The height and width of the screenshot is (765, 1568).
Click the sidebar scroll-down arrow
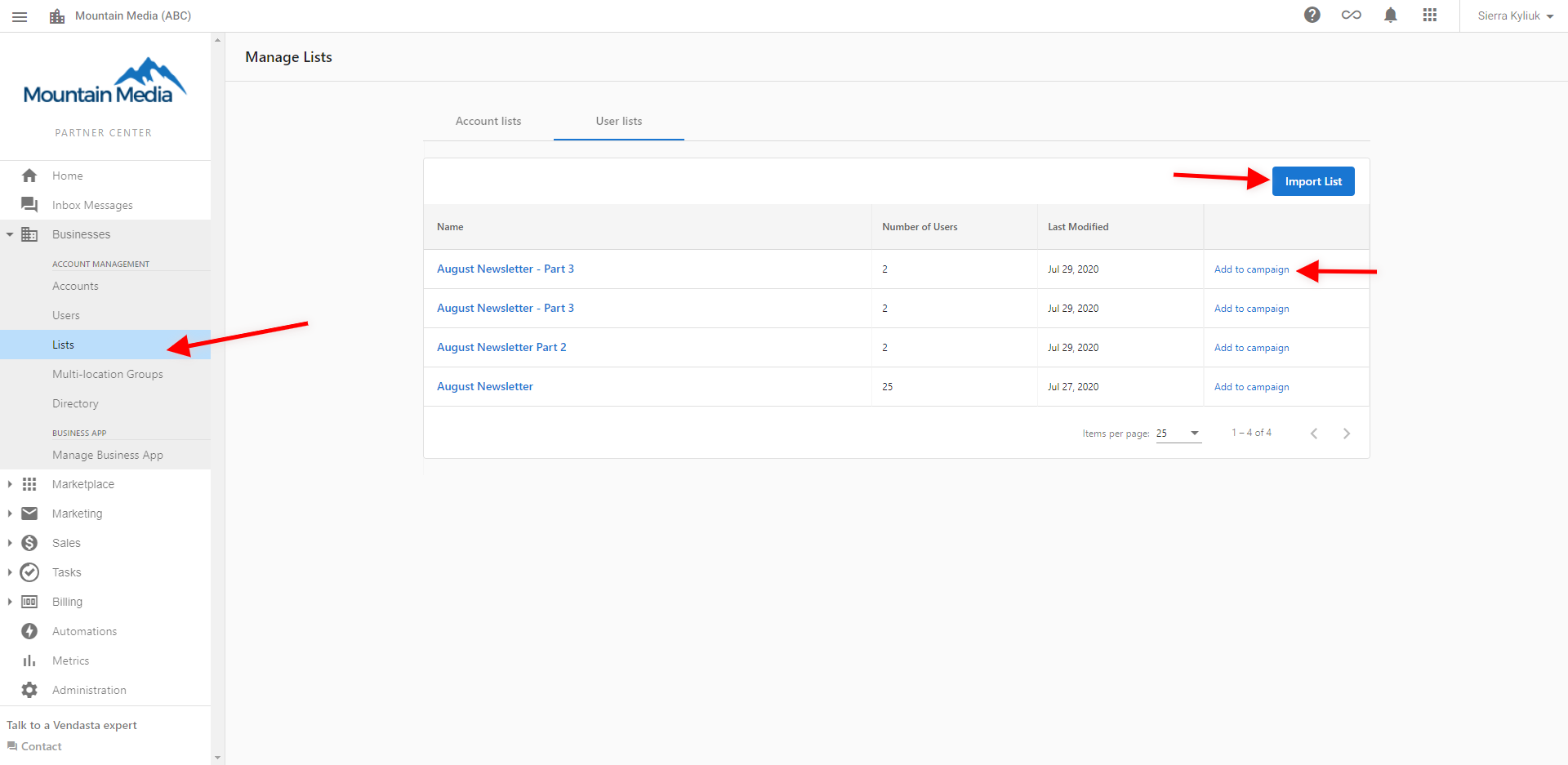217,758
